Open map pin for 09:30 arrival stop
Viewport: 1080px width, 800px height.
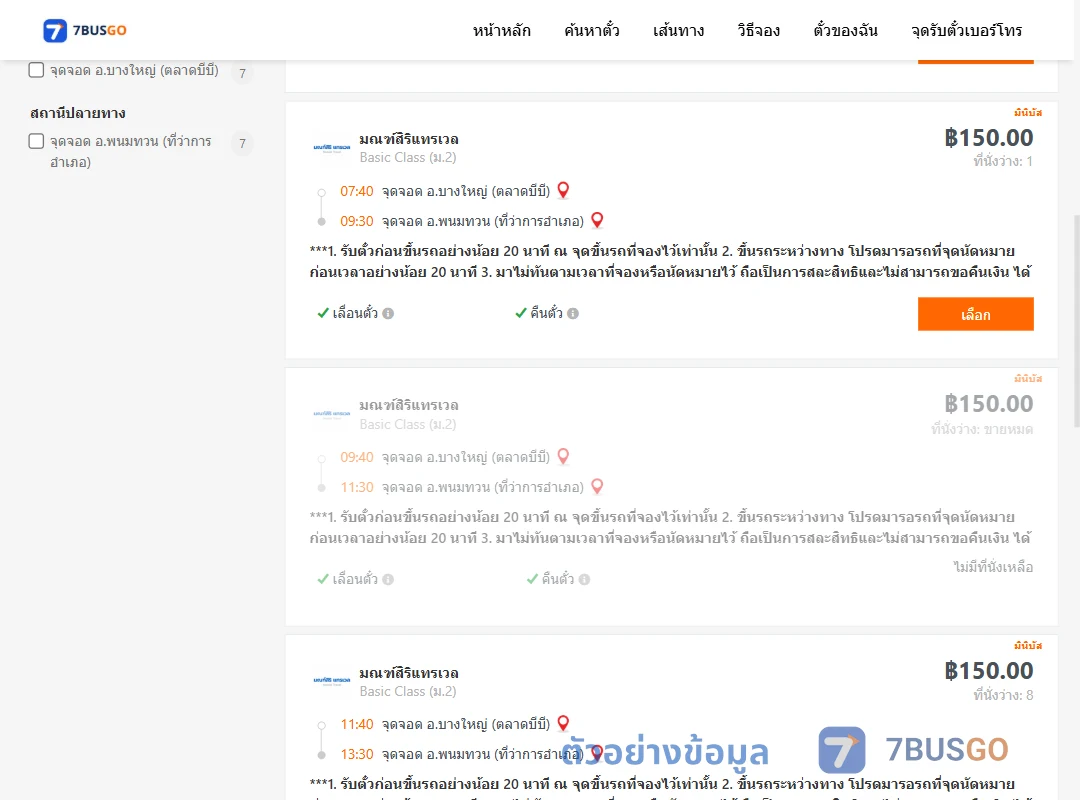(597, 220)
